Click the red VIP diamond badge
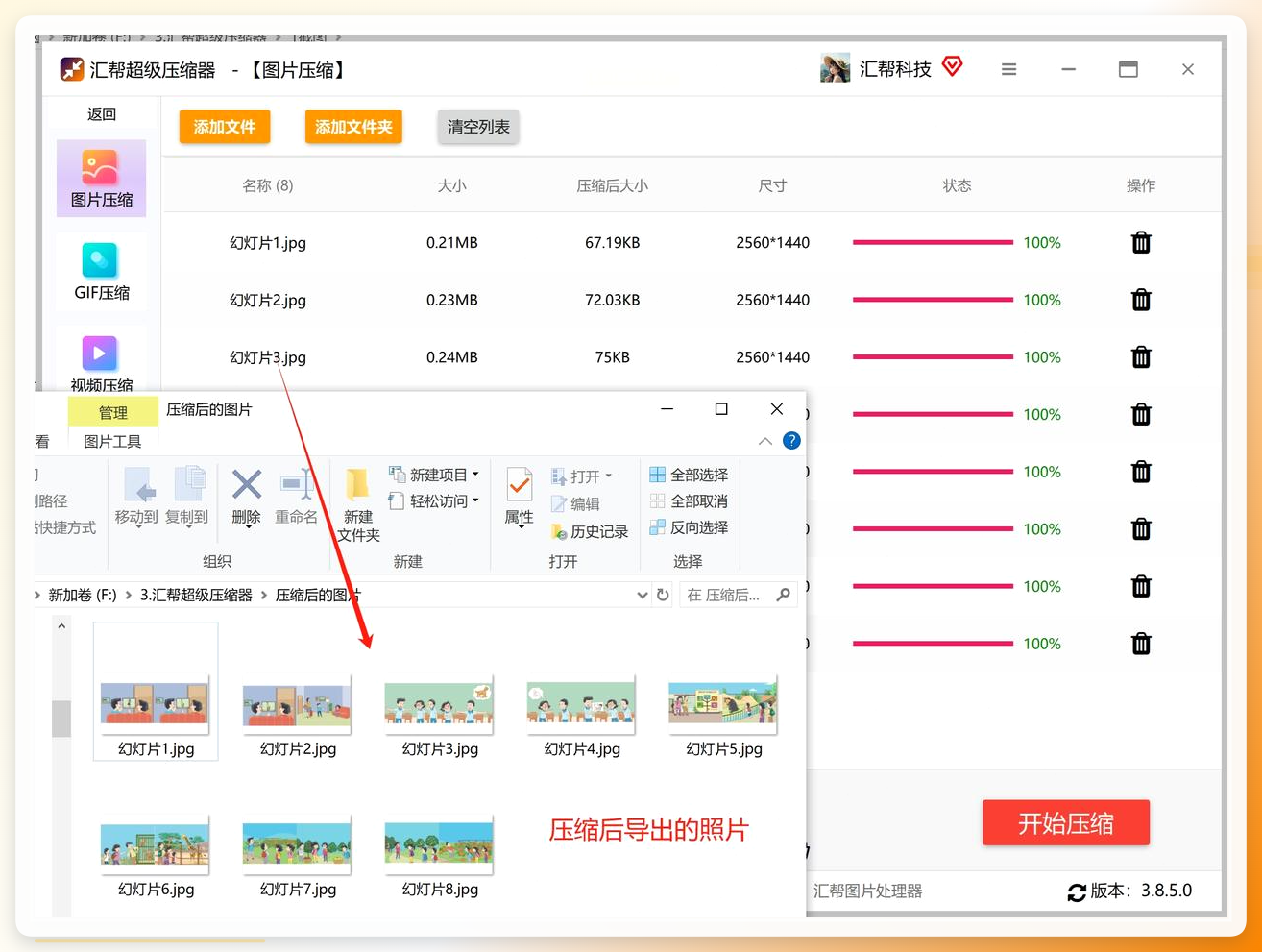Screen dimensions: 1262x952 click(x=952, y=66)
